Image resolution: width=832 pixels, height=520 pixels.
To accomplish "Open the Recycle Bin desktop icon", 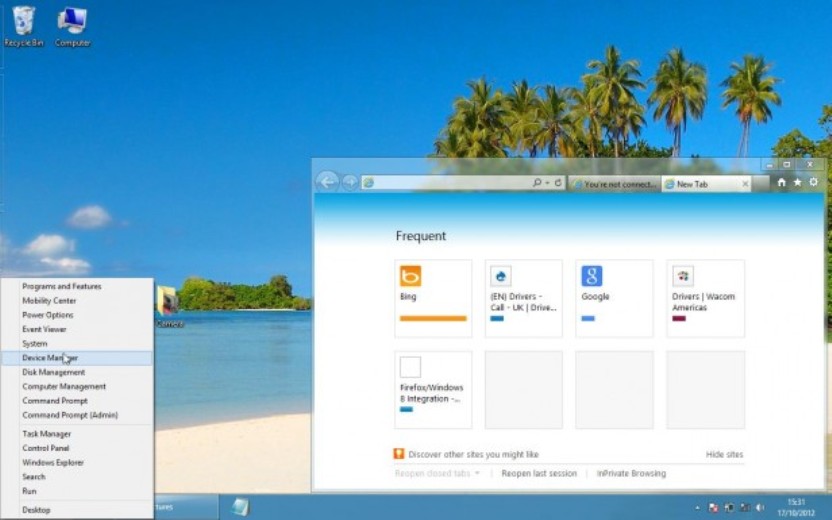I will pos(23,27).
